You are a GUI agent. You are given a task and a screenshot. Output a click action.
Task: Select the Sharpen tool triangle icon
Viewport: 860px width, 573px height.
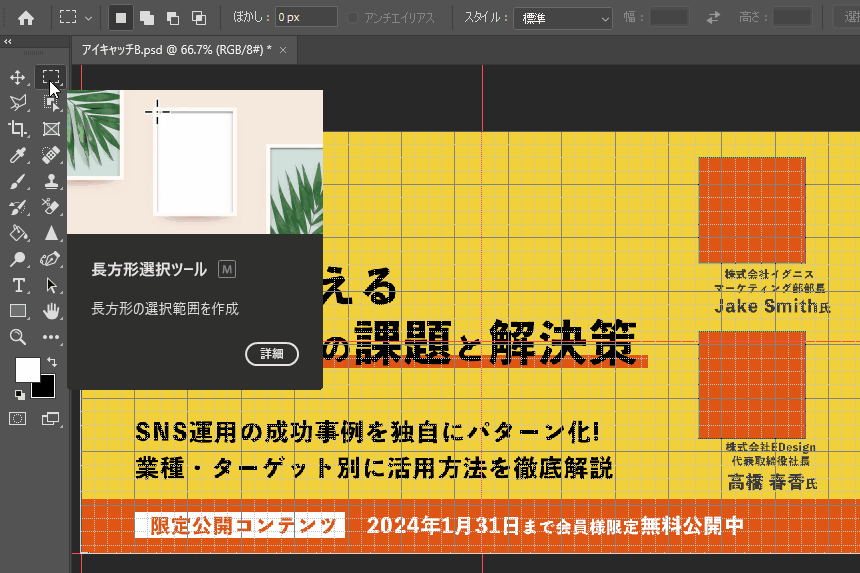[x=50, y=234]
